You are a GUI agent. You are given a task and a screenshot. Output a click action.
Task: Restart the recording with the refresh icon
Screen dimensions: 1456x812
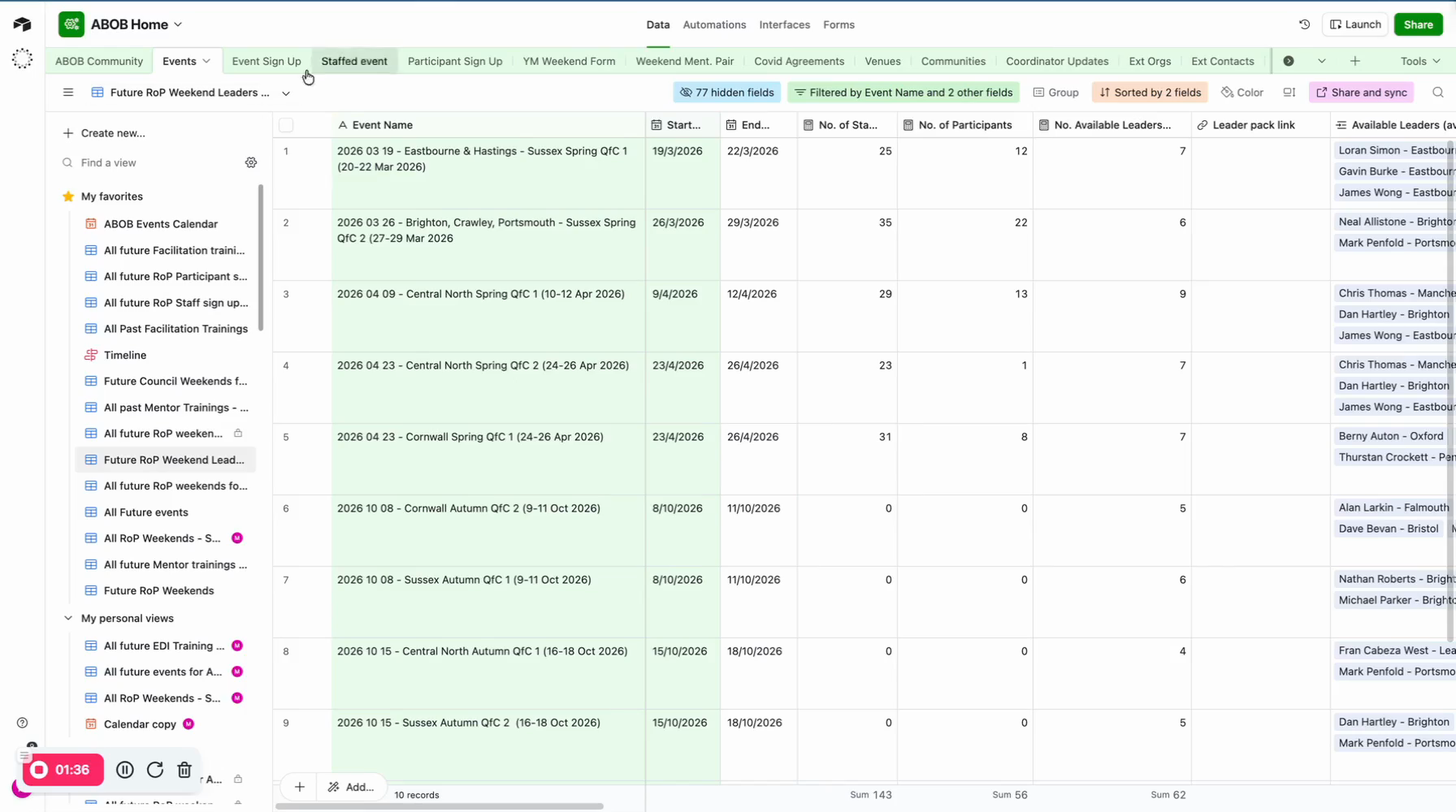coord(155,770)
